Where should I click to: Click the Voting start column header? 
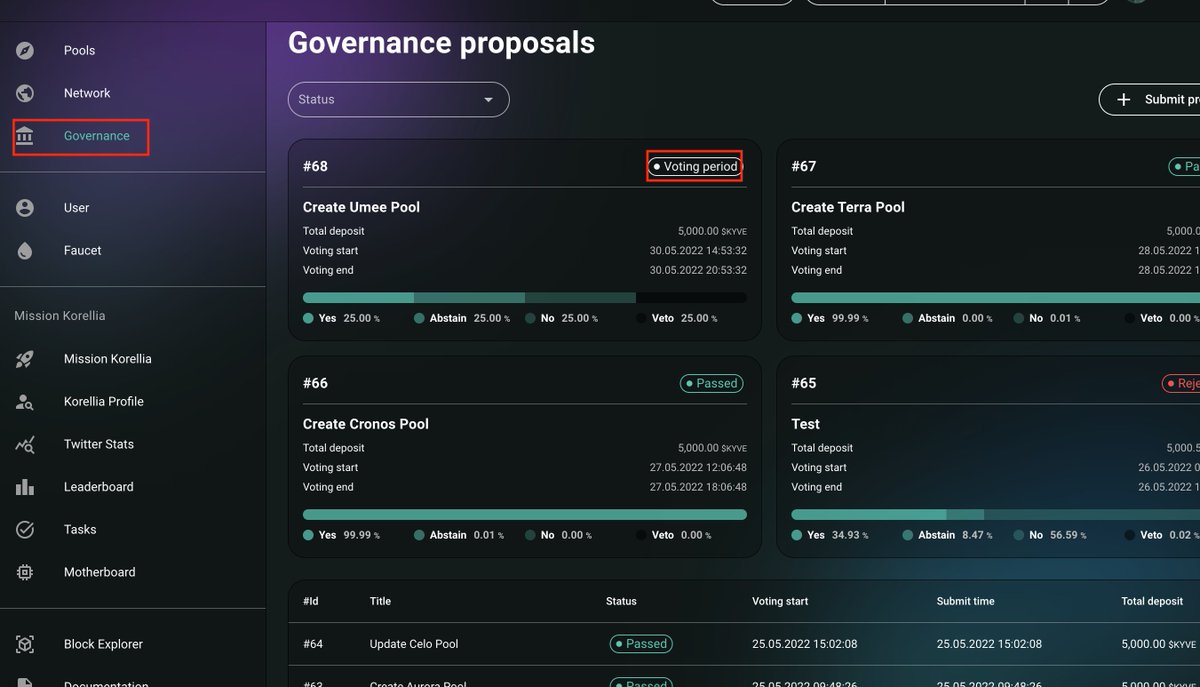pyautogui.click(x=780, y=601)
